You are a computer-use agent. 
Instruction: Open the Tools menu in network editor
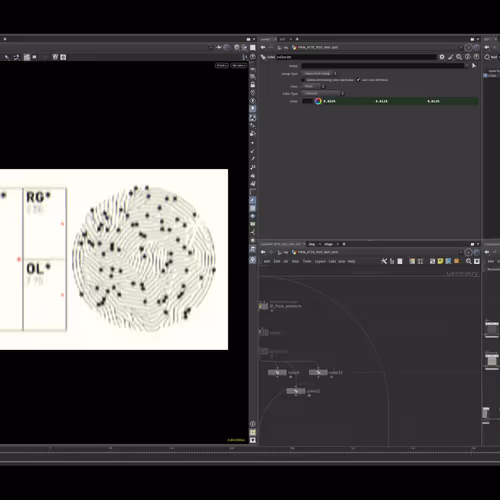pos(307,261)
